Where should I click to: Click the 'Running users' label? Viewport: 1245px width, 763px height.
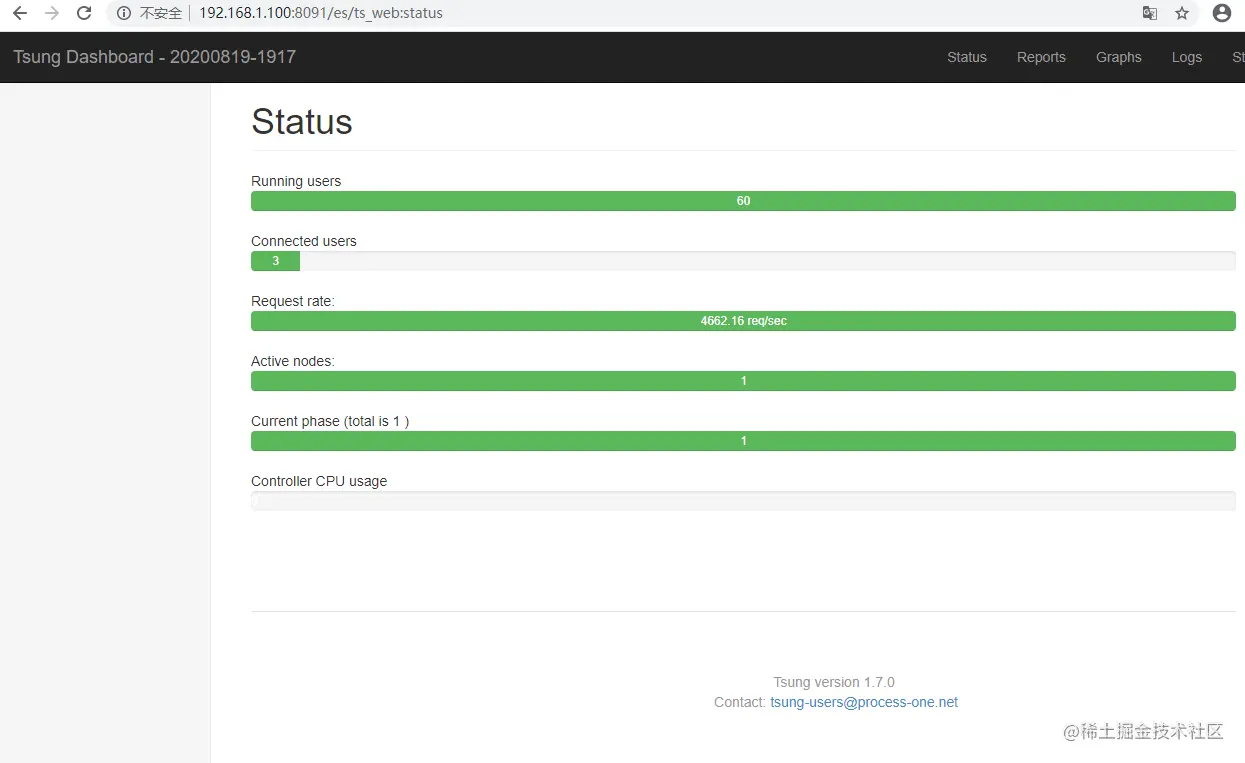(296, 181)
